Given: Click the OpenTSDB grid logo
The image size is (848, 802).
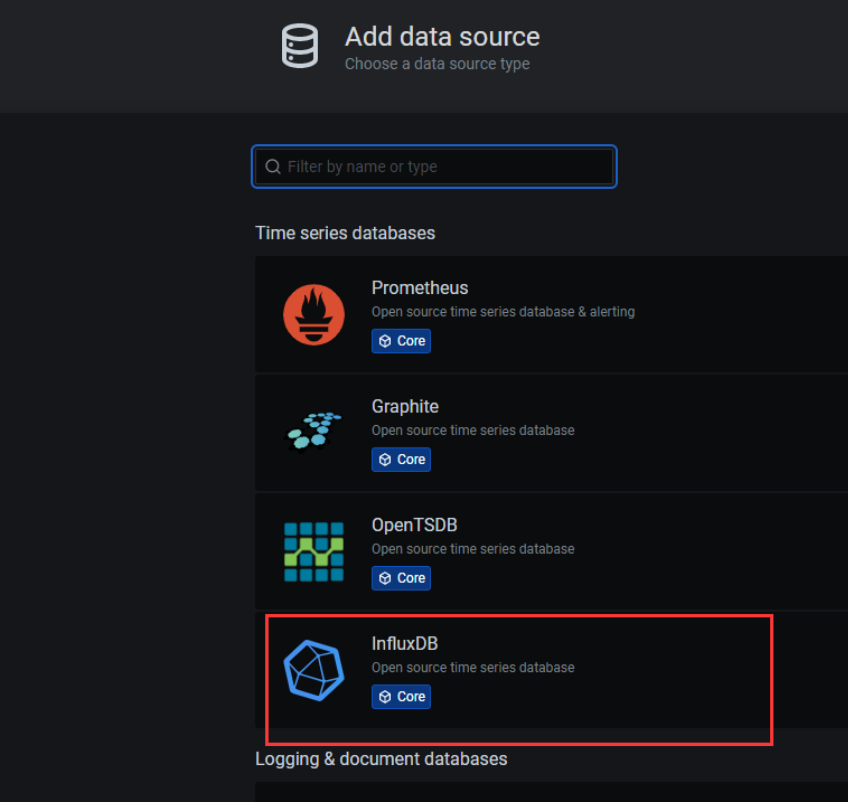Looking at the screenshot, I should click(x=314, y=552).
